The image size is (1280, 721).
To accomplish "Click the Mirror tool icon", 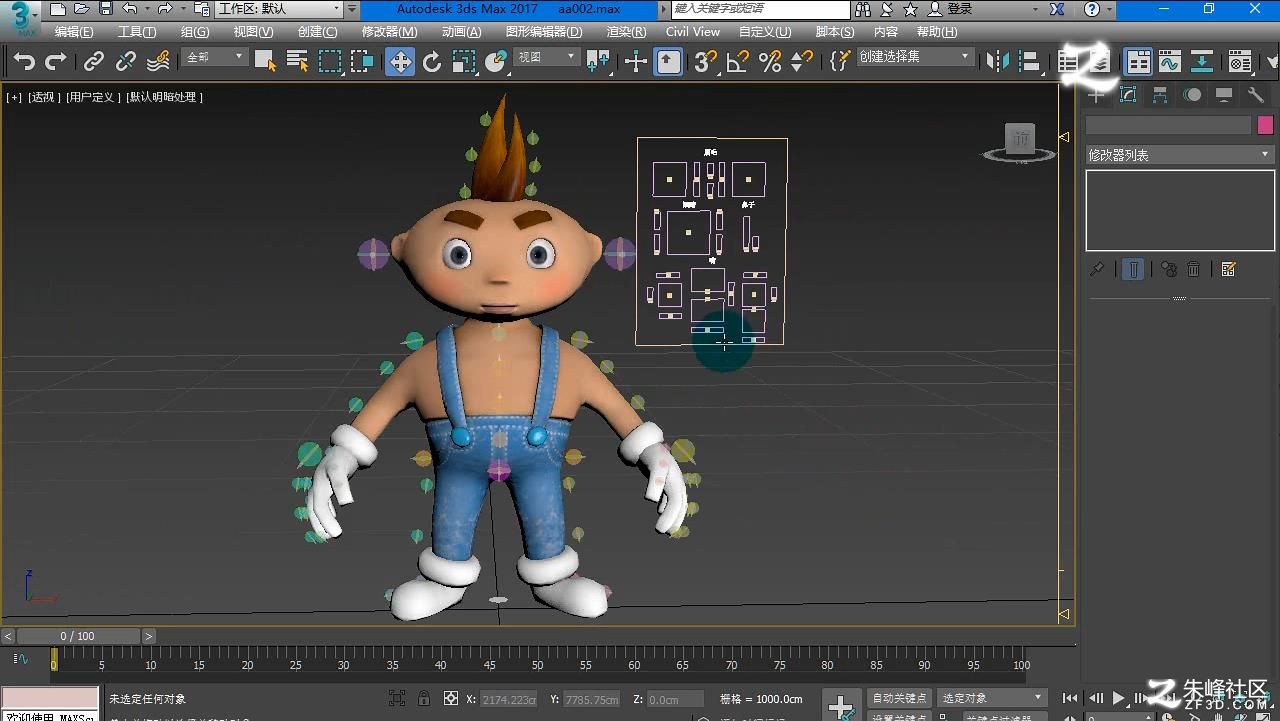I will coord(998,62).
